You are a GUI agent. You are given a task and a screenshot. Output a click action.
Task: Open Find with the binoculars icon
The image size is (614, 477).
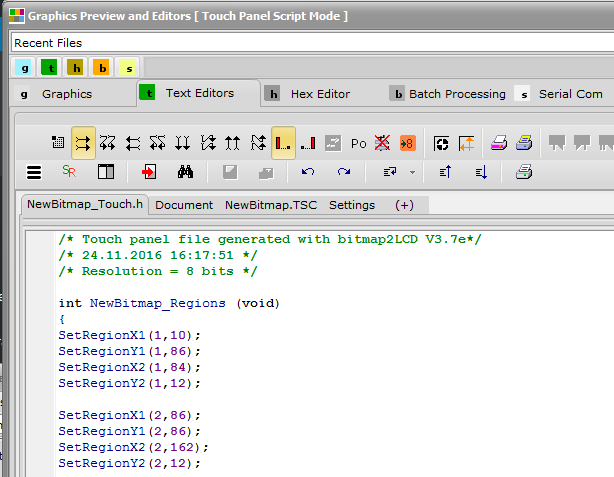coord(185,172)
